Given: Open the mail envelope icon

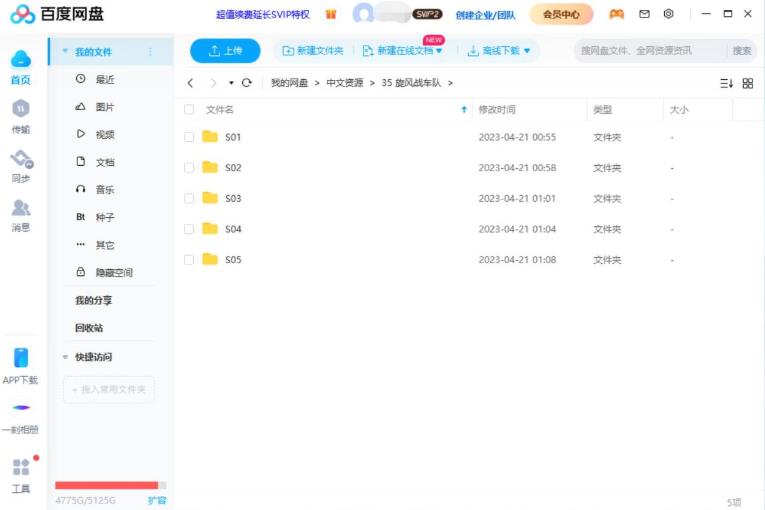Looking at the screenshot, I should click(x=644, y=14).
